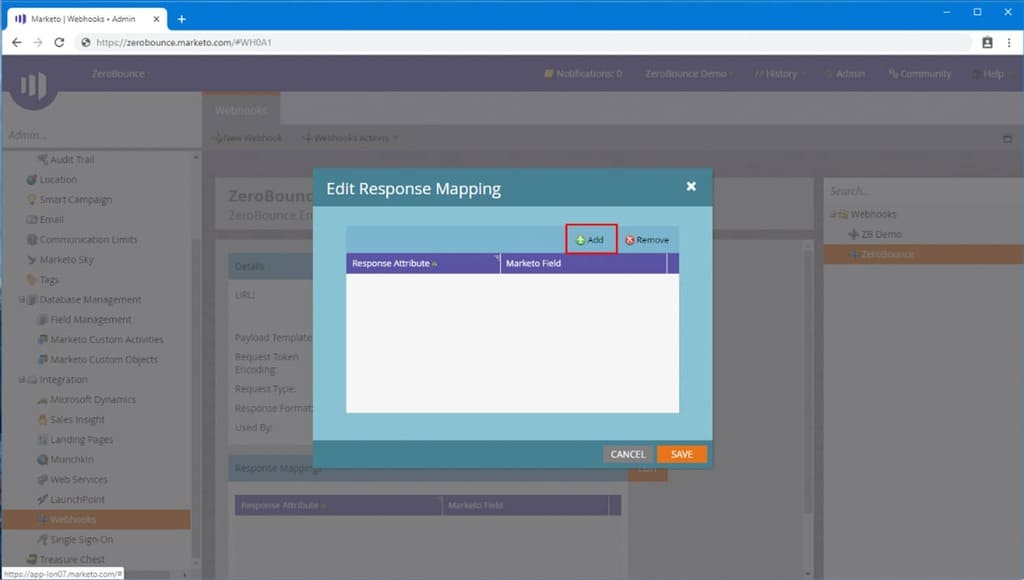The width and height of the screenshot is (1024, 580).
Task: Open Field Management
Action: (84, 319)
